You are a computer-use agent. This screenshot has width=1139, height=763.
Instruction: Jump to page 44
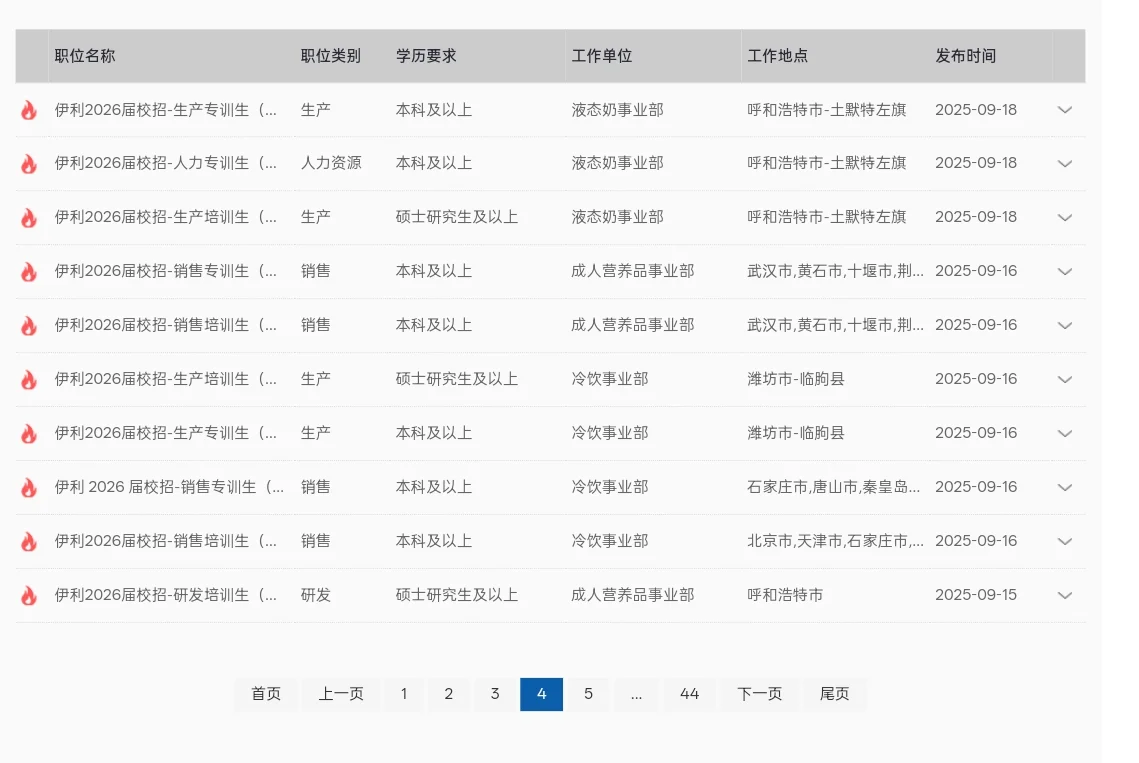pyautogui.click(x=689, y=694)
